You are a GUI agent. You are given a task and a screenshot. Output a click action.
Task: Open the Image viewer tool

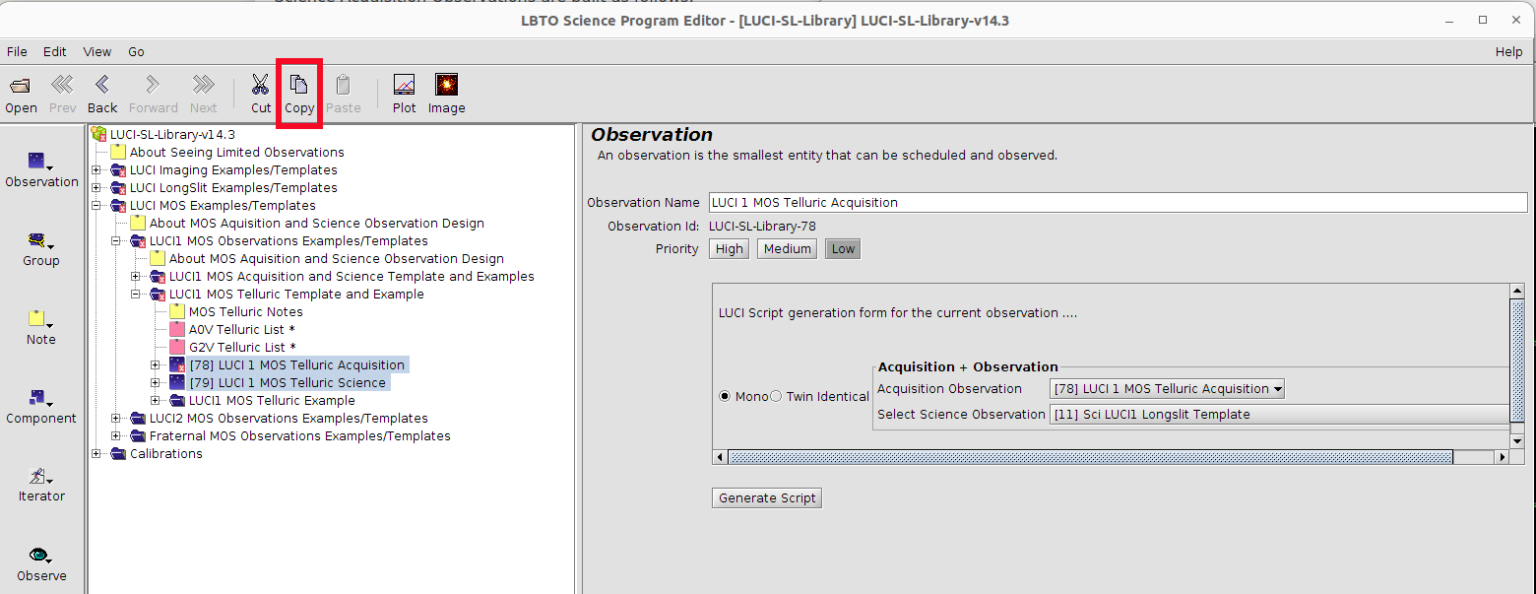point(446,86)
